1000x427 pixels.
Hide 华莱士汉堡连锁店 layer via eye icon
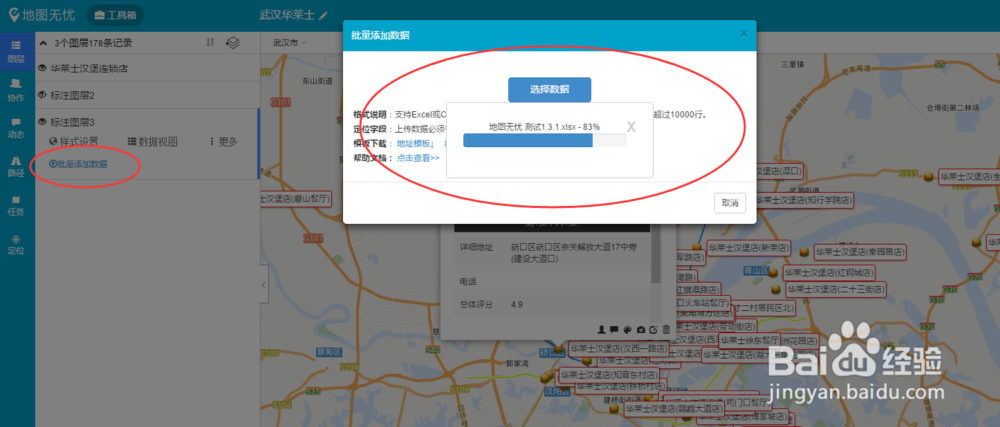coord(43,68)
